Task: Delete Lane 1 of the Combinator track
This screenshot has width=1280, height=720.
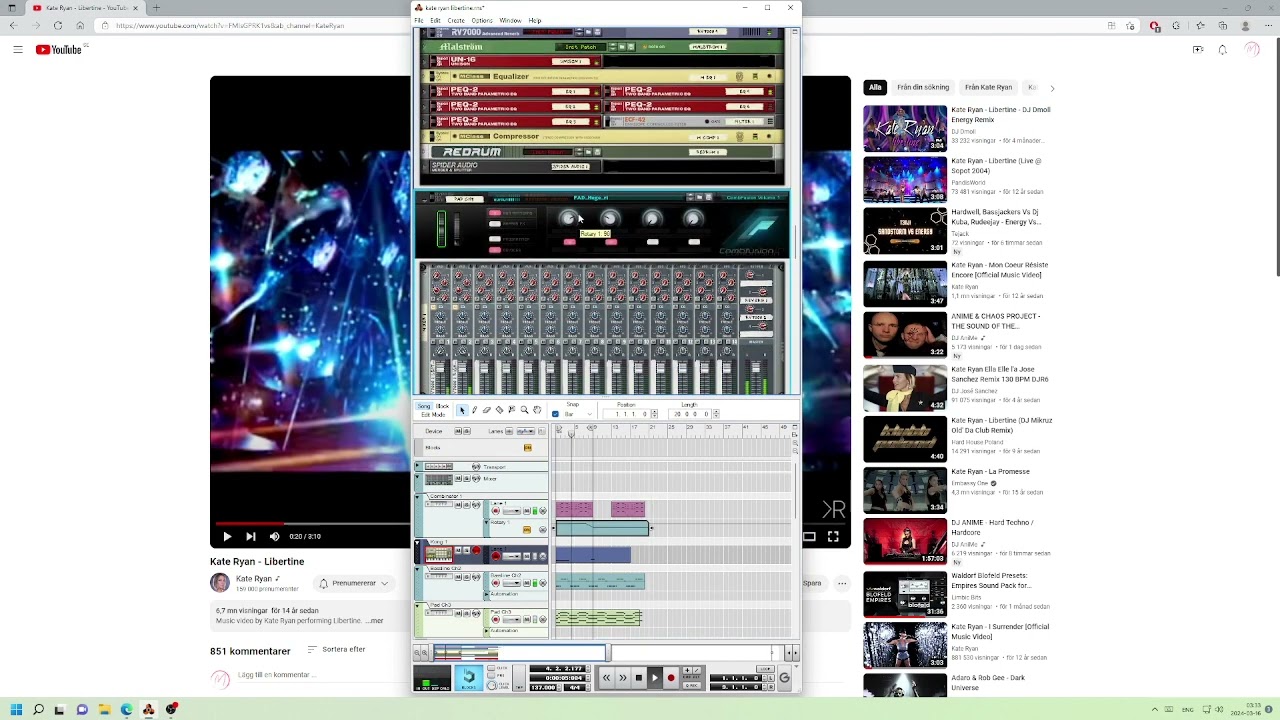Action: pos(543,511)
